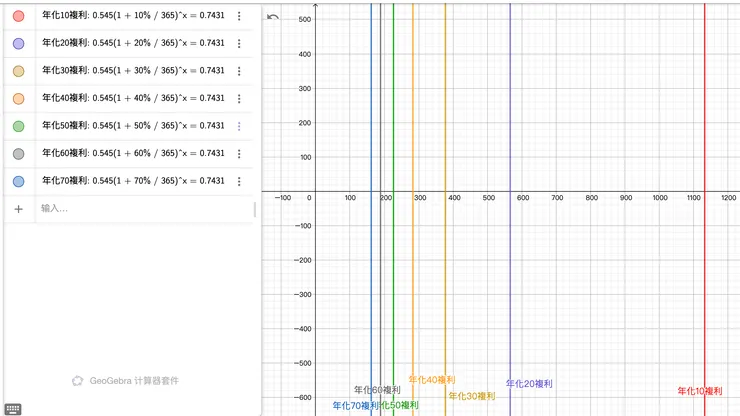The height and width of the screenshot is (416, 740).
Task: Click the blue 年化70複利 graph label
Action: pos(355,406)
